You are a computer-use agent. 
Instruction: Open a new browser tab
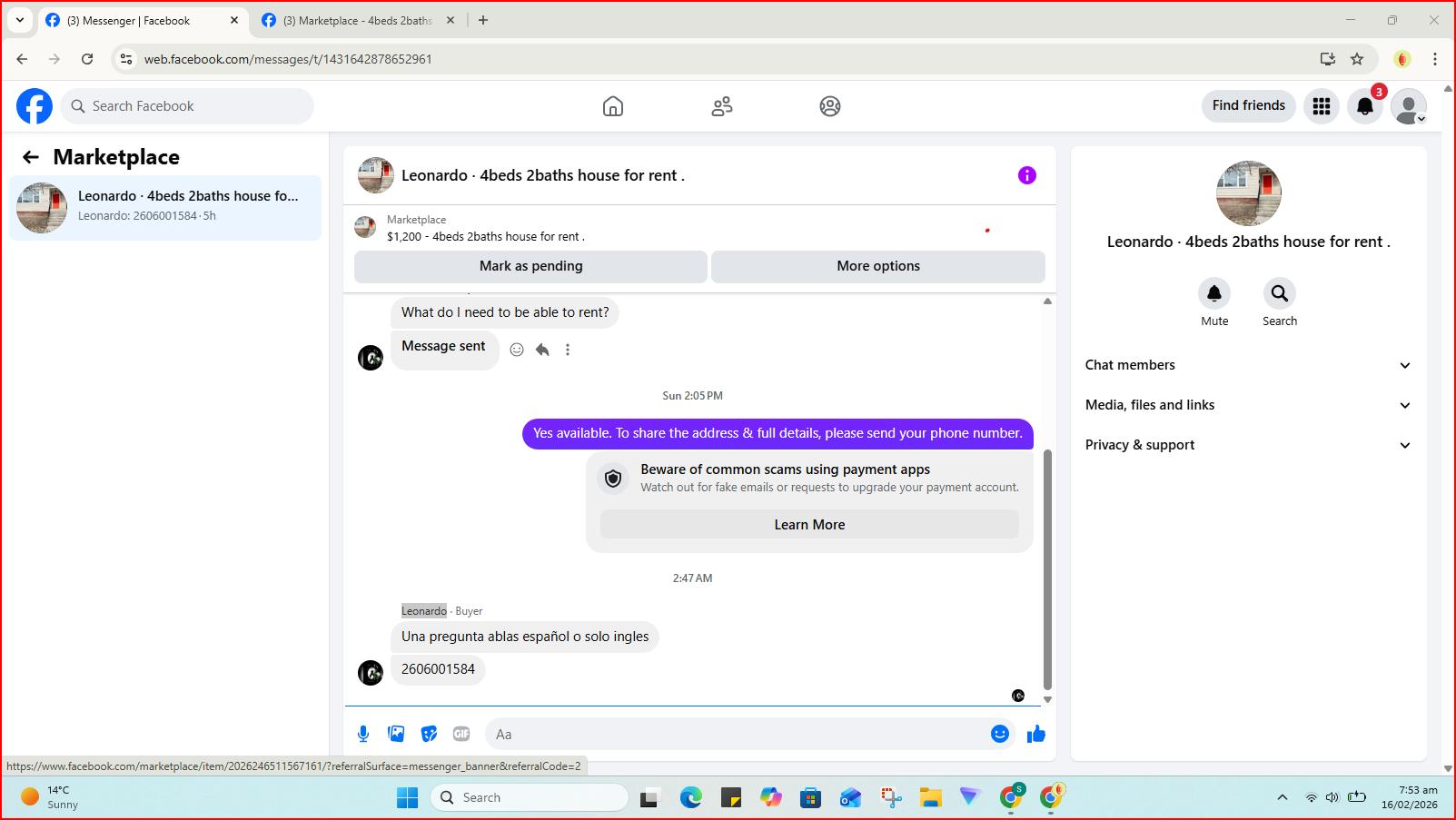(483, 20)
